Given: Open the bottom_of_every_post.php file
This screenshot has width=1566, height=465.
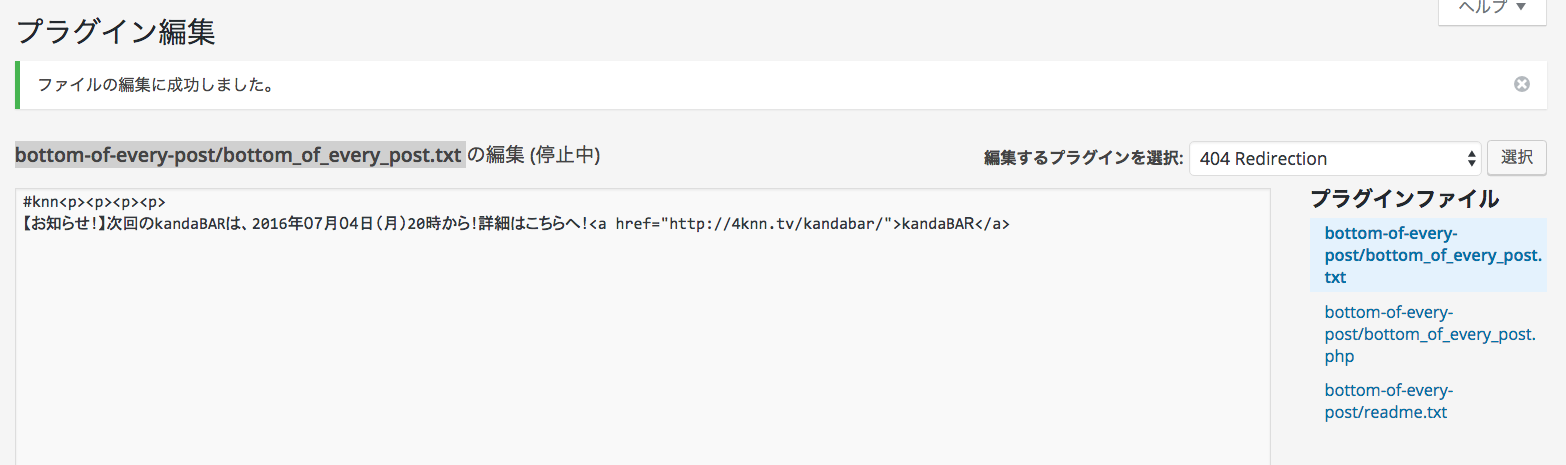Looking at the screenshot, I should 1429,334.
